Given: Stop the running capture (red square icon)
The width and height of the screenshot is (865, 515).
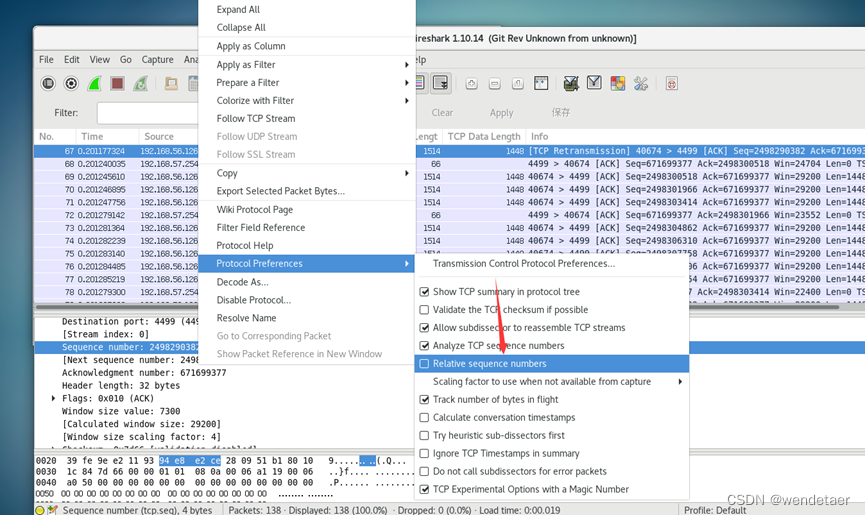Looking at the screenshot, I should [x=117, y=83].
